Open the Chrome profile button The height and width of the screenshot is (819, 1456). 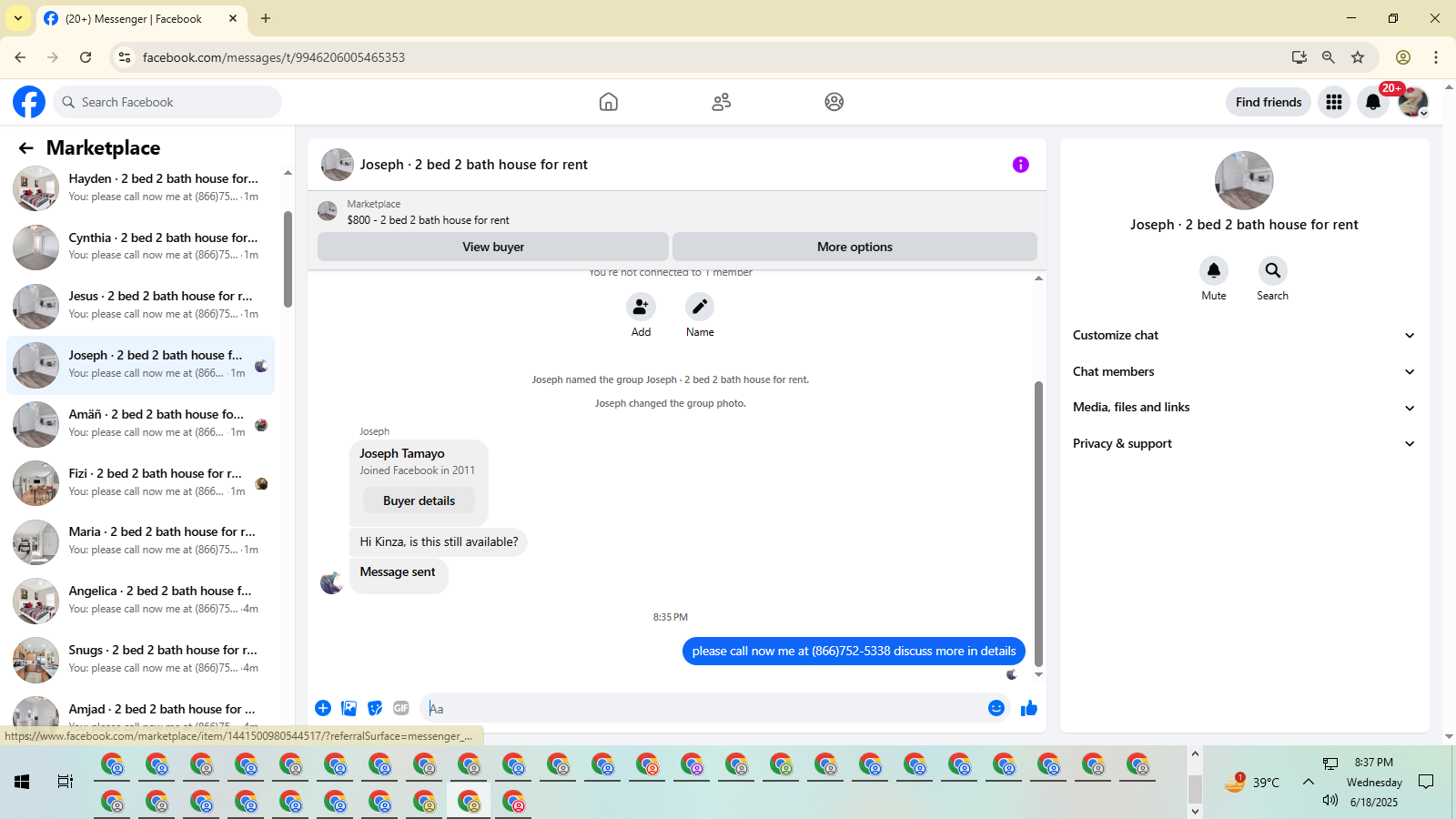(1403, 57)
